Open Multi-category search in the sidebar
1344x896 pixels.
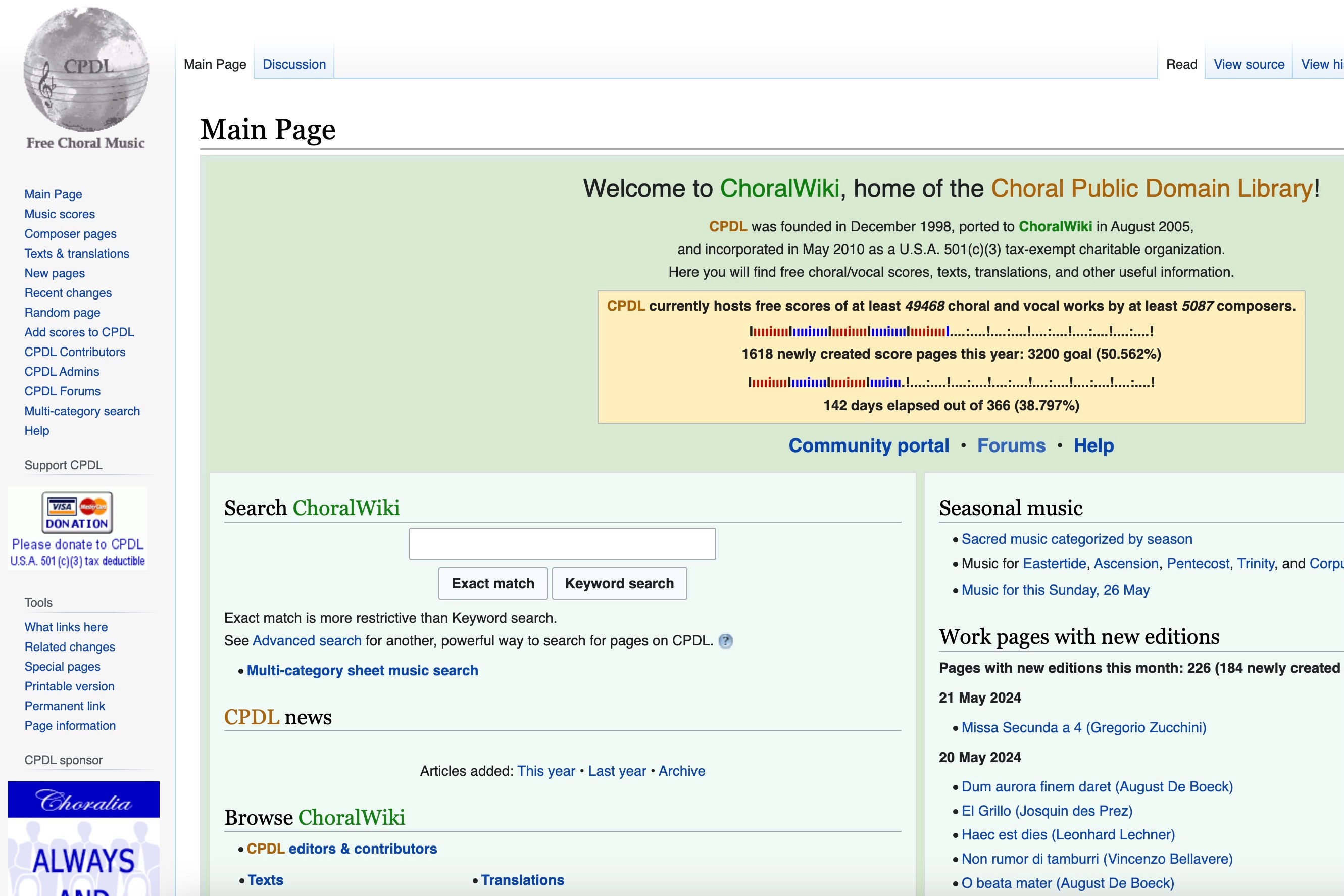pyautogui.click(x=82, y=412)
